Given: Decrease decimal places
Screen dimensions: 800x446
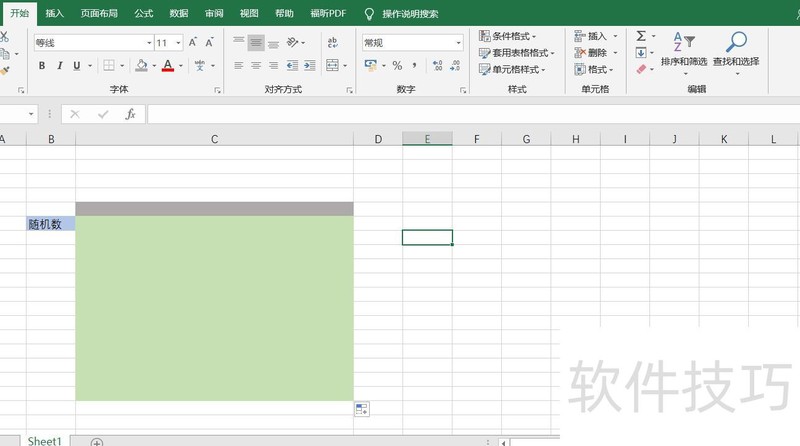Looking at the screenshot, I should [455, 65].
